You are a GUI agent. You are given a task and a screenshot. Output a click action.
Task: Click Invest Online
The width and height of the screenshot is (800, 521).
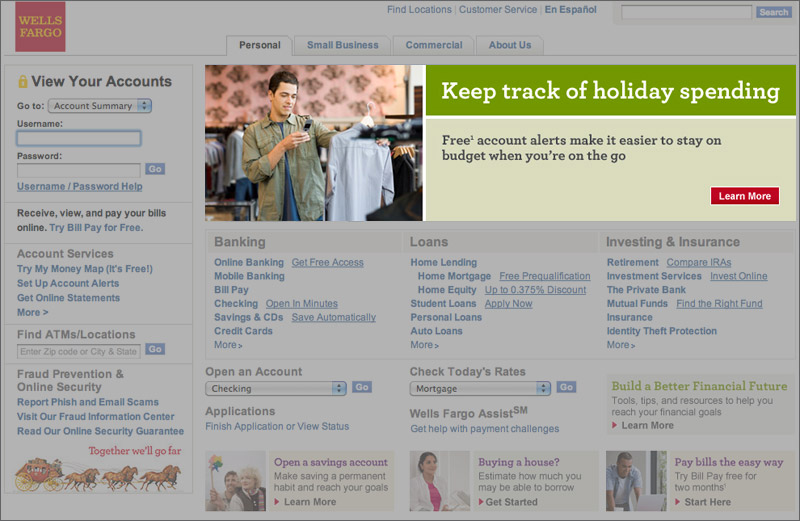pyautogui.click(x=738, y=276)
